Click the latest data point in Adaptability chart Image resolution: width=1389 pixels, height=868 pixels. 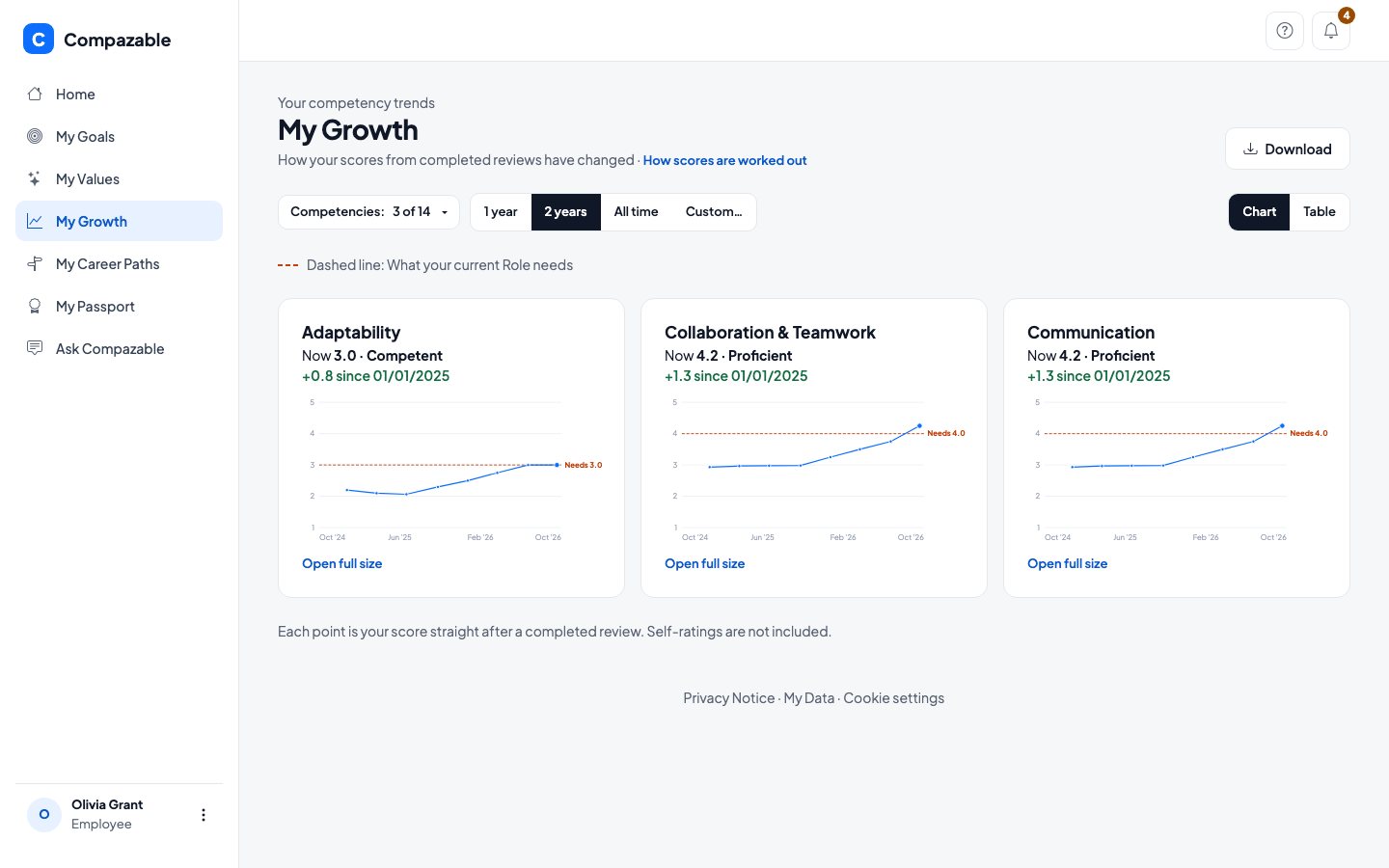557,465
